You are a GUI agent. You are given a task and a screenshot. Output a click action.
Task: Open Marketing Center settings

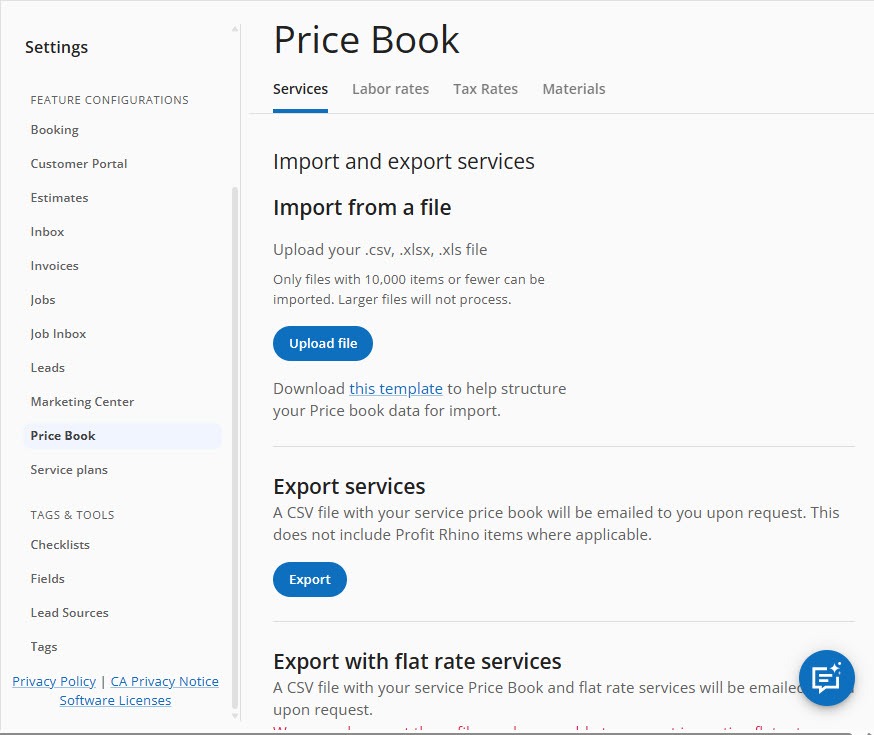(82, 402)
